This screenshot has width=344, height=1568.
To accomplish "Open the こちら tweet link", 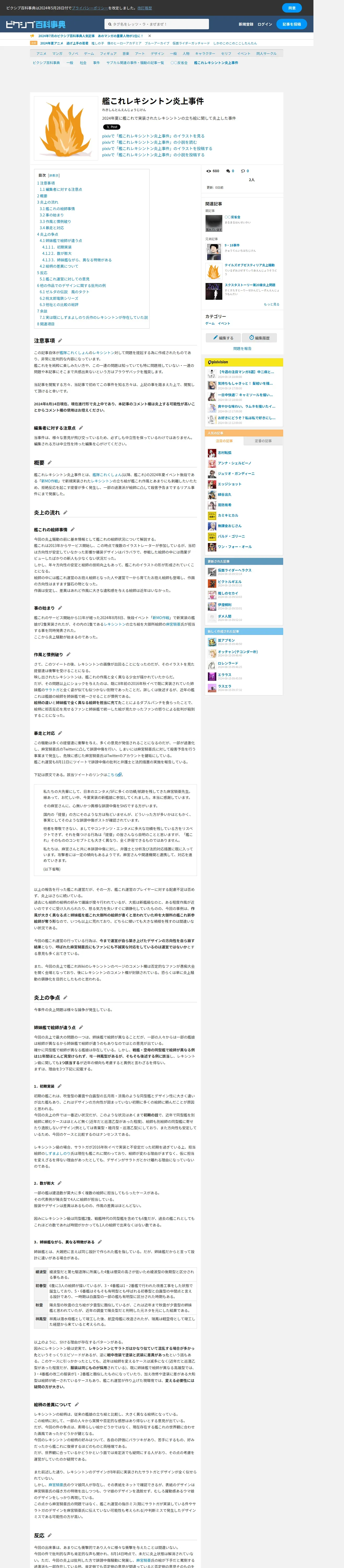I will (114, 775).
